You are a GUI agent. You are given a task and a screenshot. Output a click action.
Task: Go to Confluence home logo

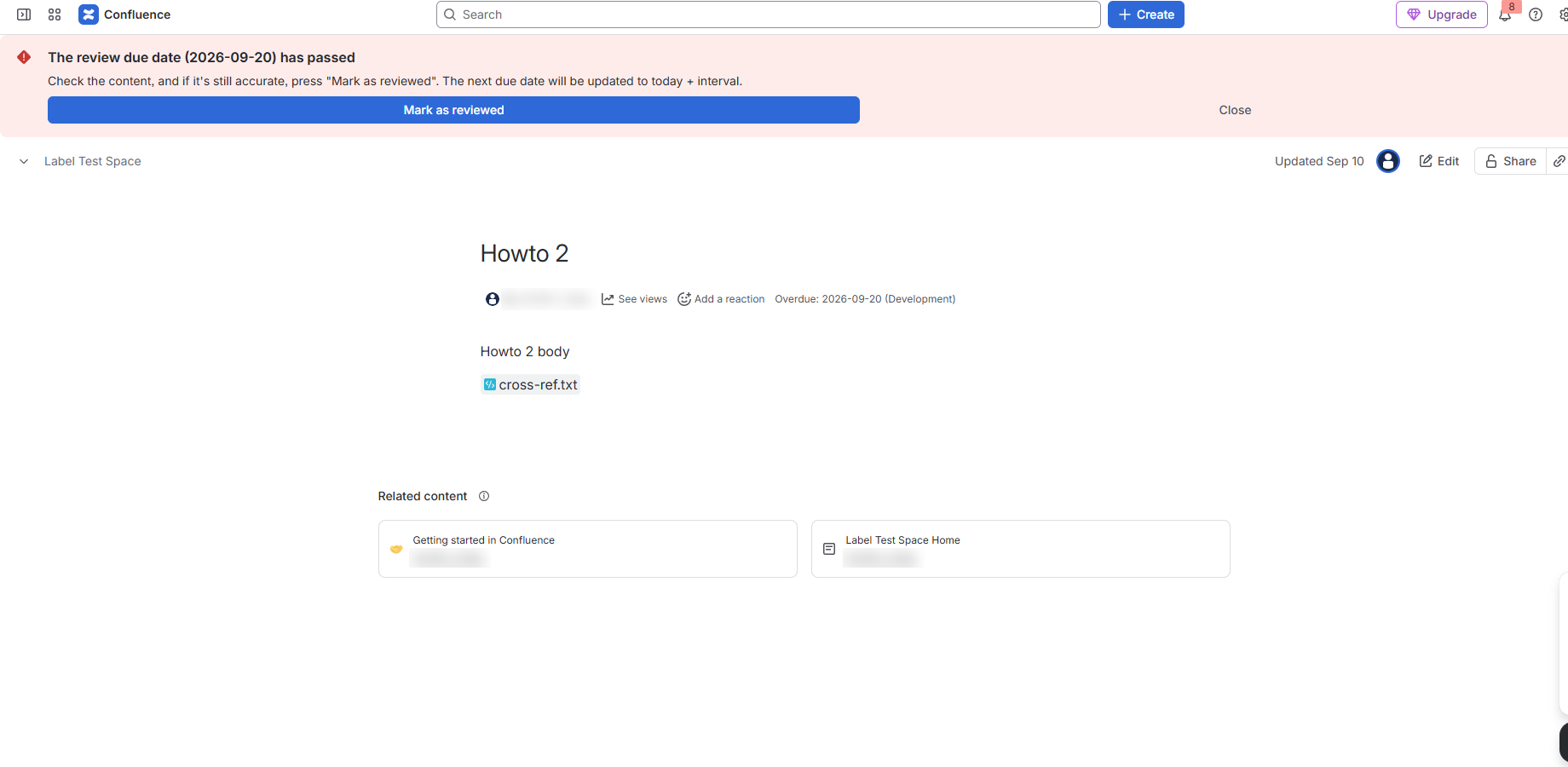[124, 14]
